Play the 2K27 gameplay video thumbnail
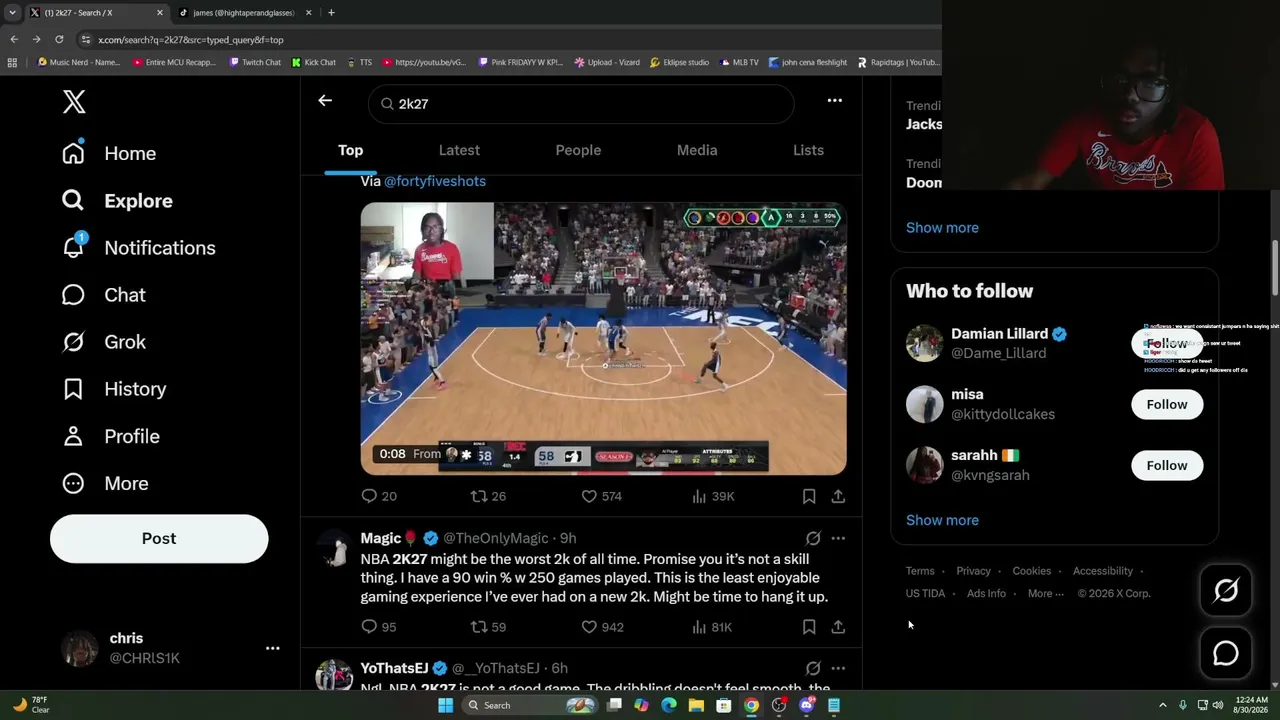 603,338
